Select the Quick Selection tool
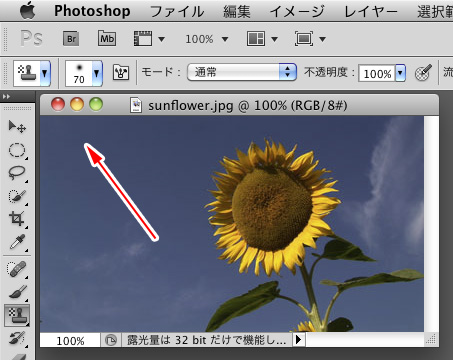 click(17, 196)
